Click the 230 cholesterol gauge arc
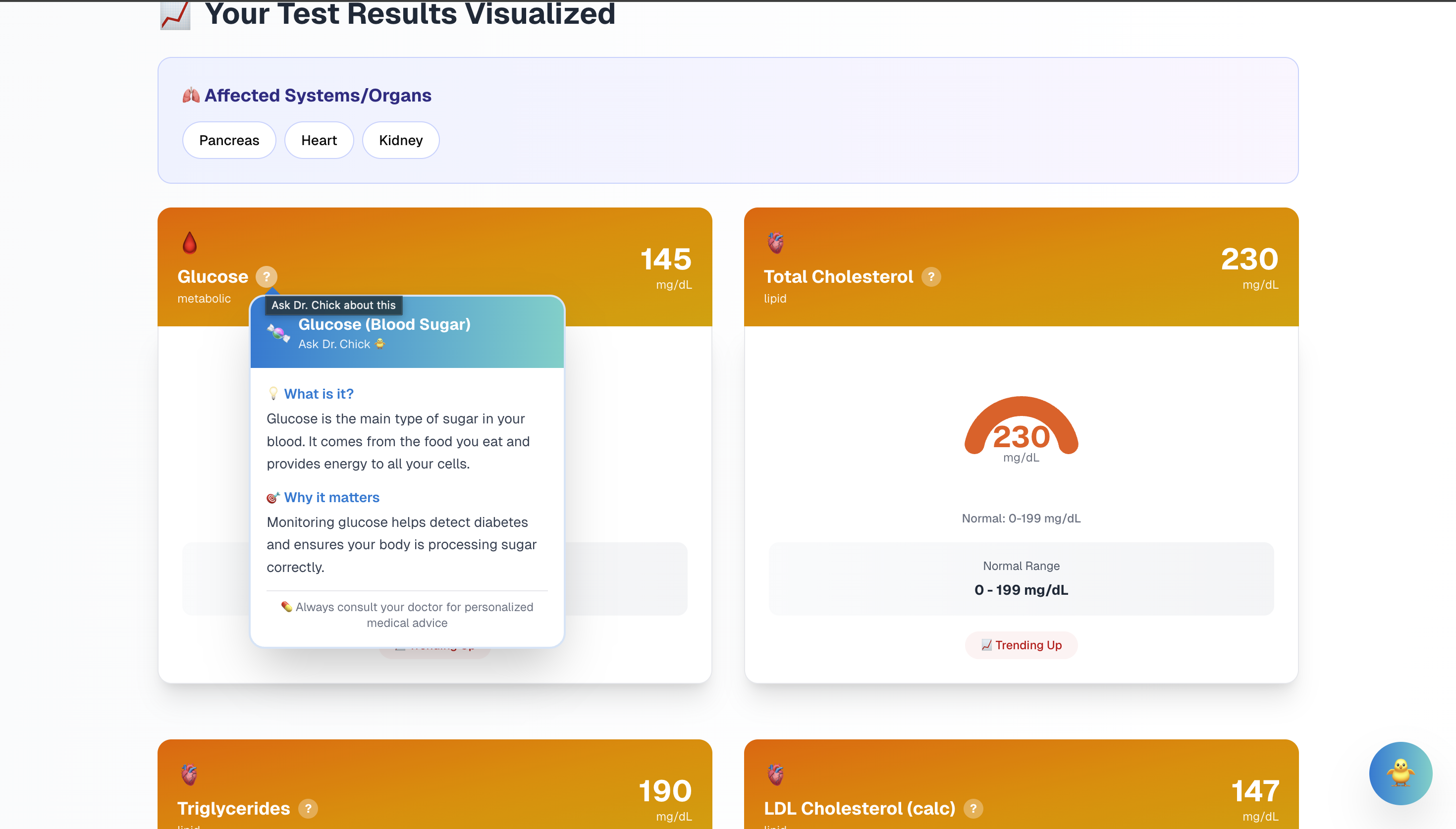This screenshot has height=829, width=1456. click(x=1021, y=408)
